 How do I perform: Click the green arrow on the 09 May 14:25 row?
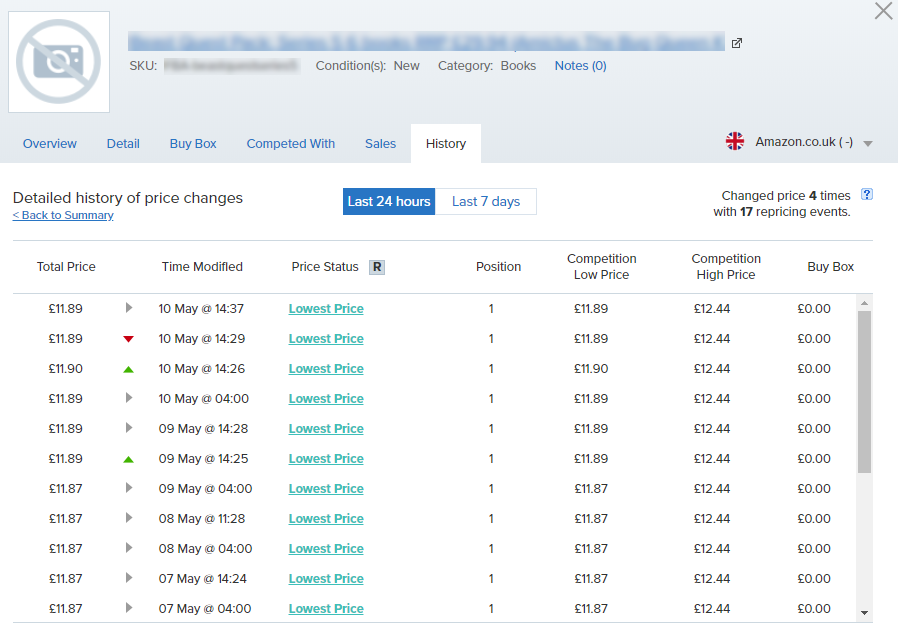click(x=128, y=458)
